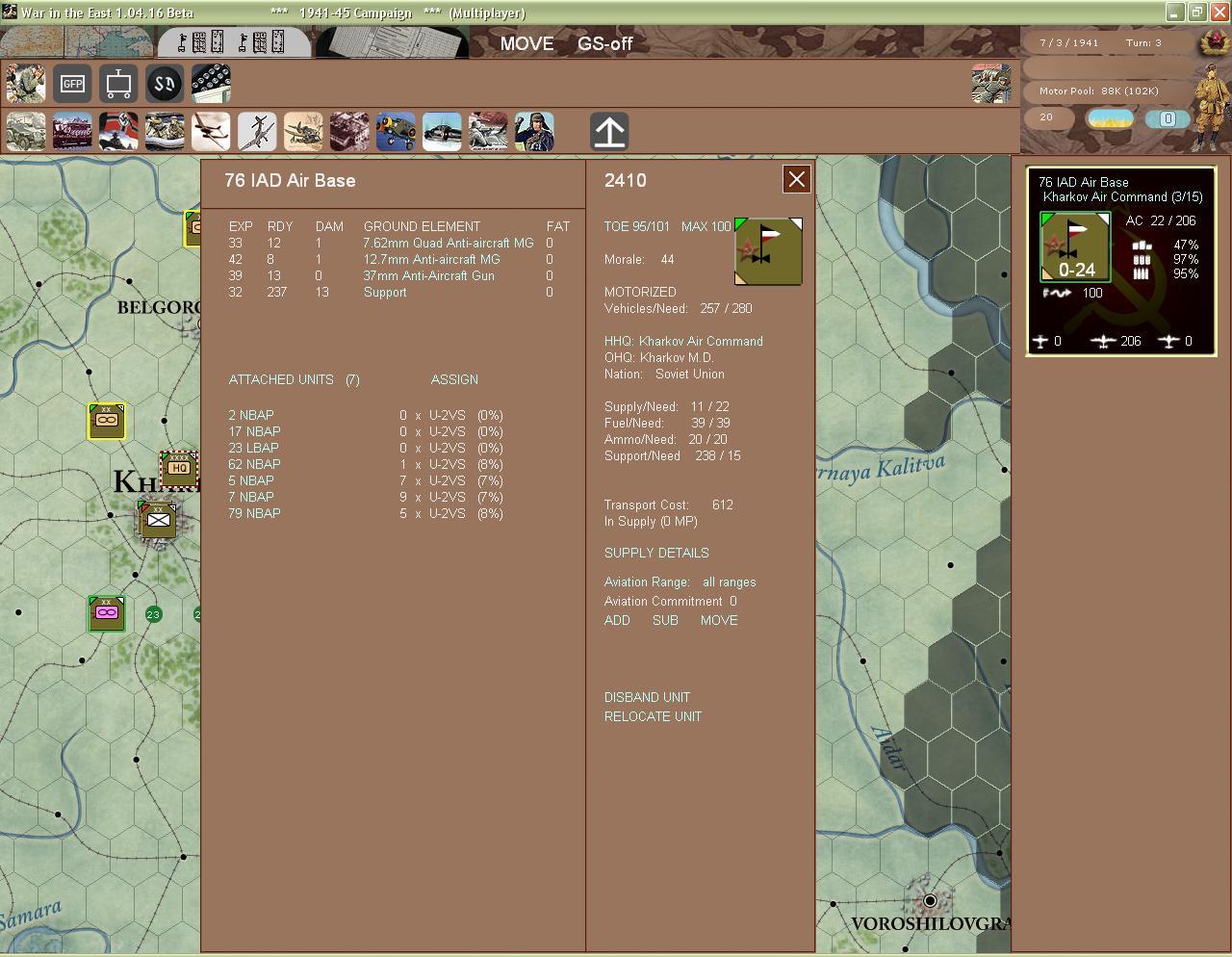Close the 76 IAD Air Base window
The width and height of the screenshot is (1232, 957).
[x=797, y=179]
